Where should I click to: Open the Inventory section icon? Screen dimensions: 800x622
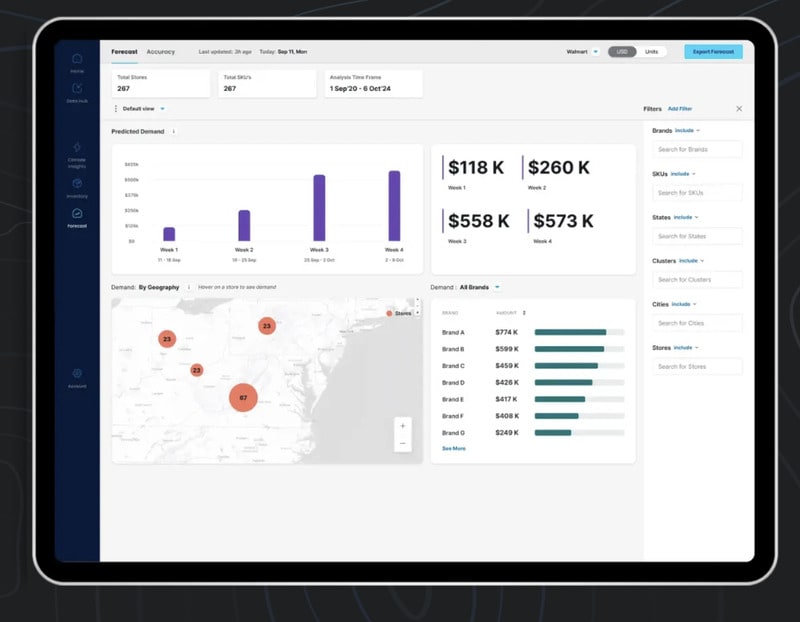click(77, 184)
